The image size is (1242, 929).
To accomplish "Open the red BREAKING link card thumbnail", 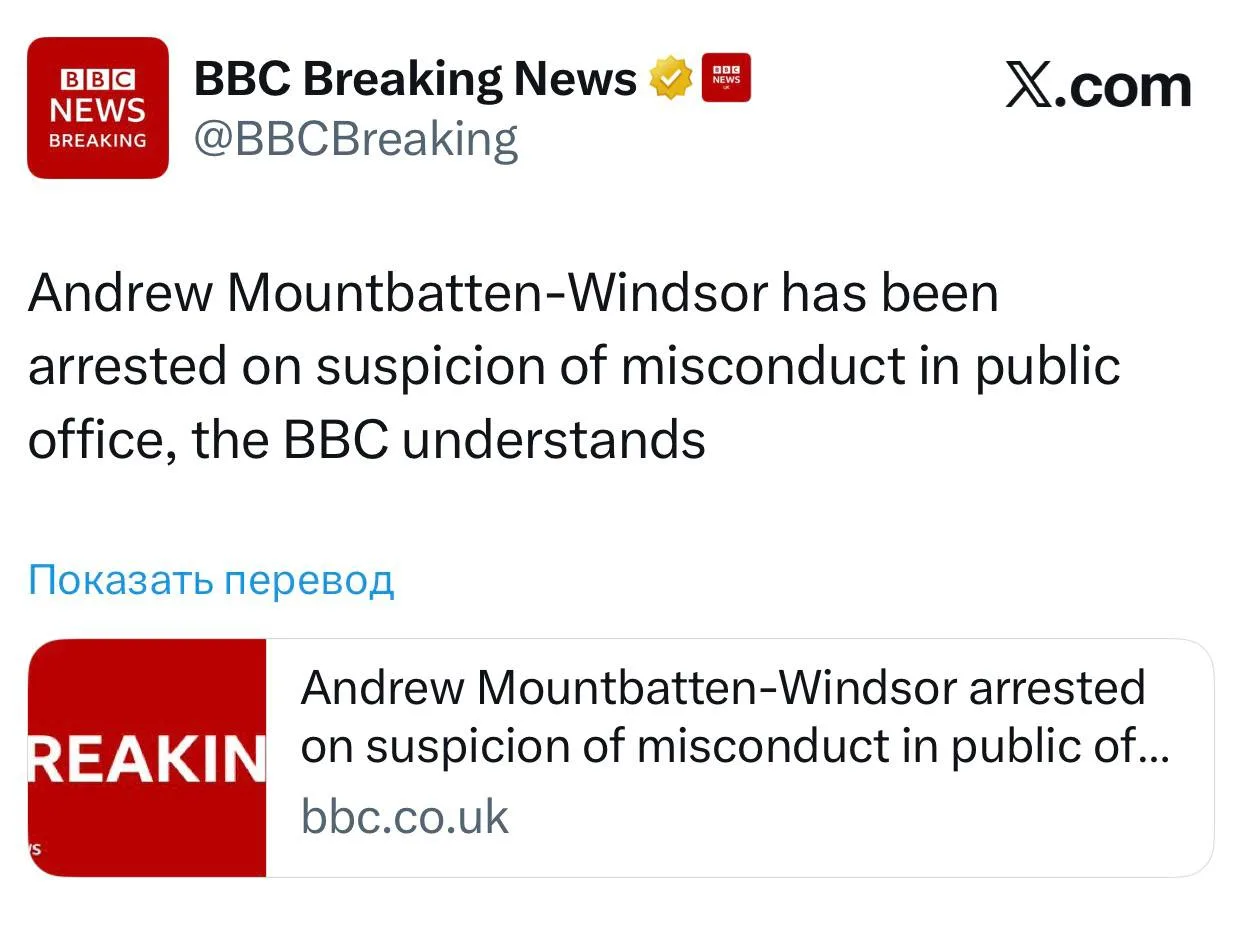I will point(147,758).
